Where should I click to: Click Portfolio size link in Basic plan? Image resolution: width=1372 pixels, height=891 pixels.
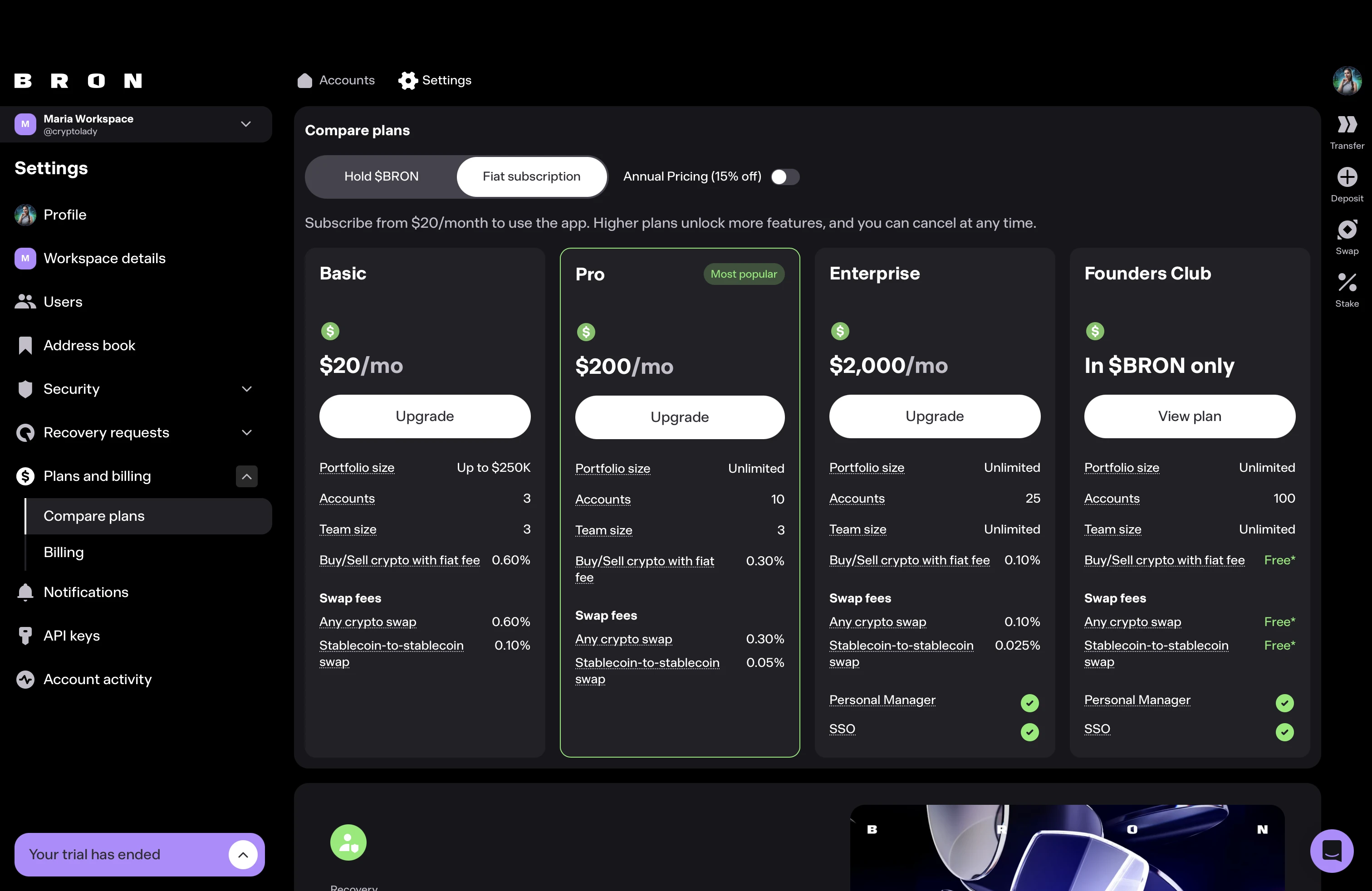(x=357, y=468)
